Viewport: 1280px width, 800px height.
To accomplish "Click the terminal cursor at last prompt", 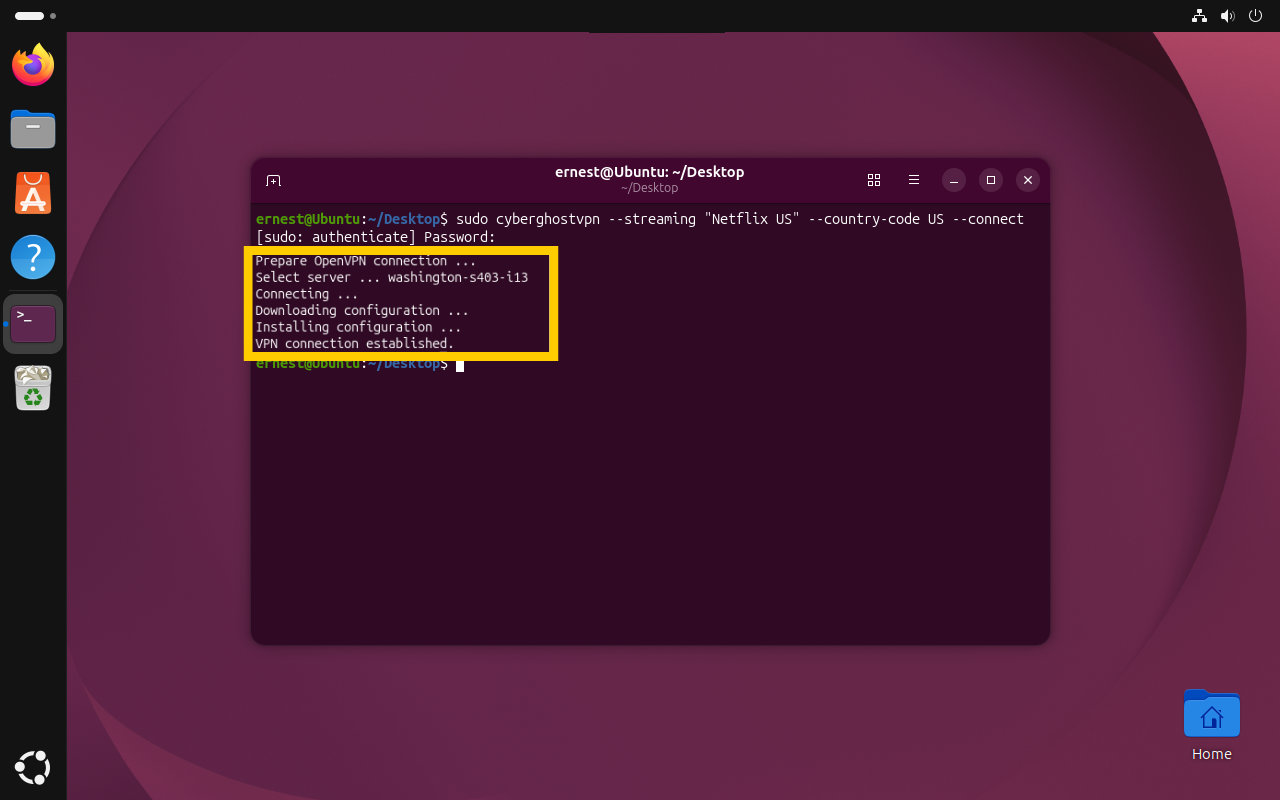I will pyautogui.click(x=460, y=365).
